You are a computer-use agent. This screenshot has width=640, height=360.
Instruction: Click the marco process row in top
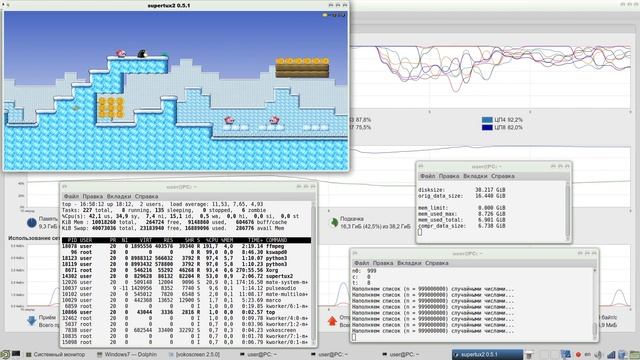(x=187, y=300)
